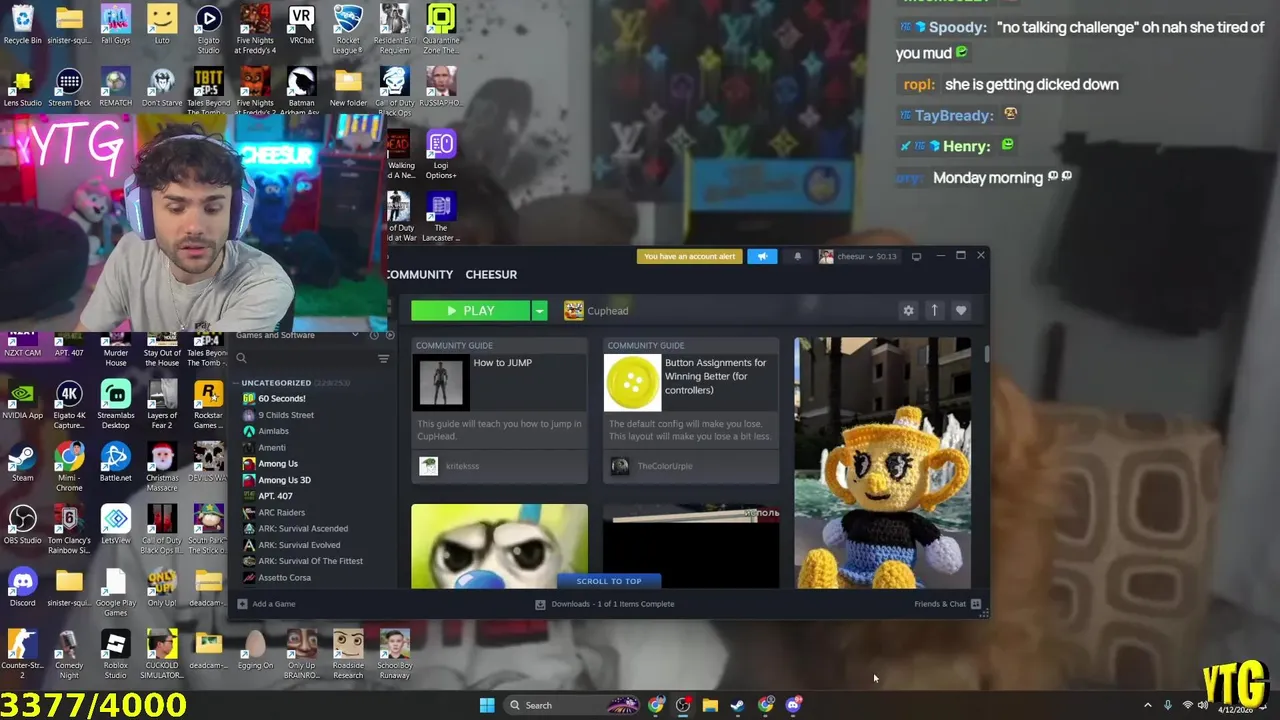Expand the cheesur account dropdown

858,256
